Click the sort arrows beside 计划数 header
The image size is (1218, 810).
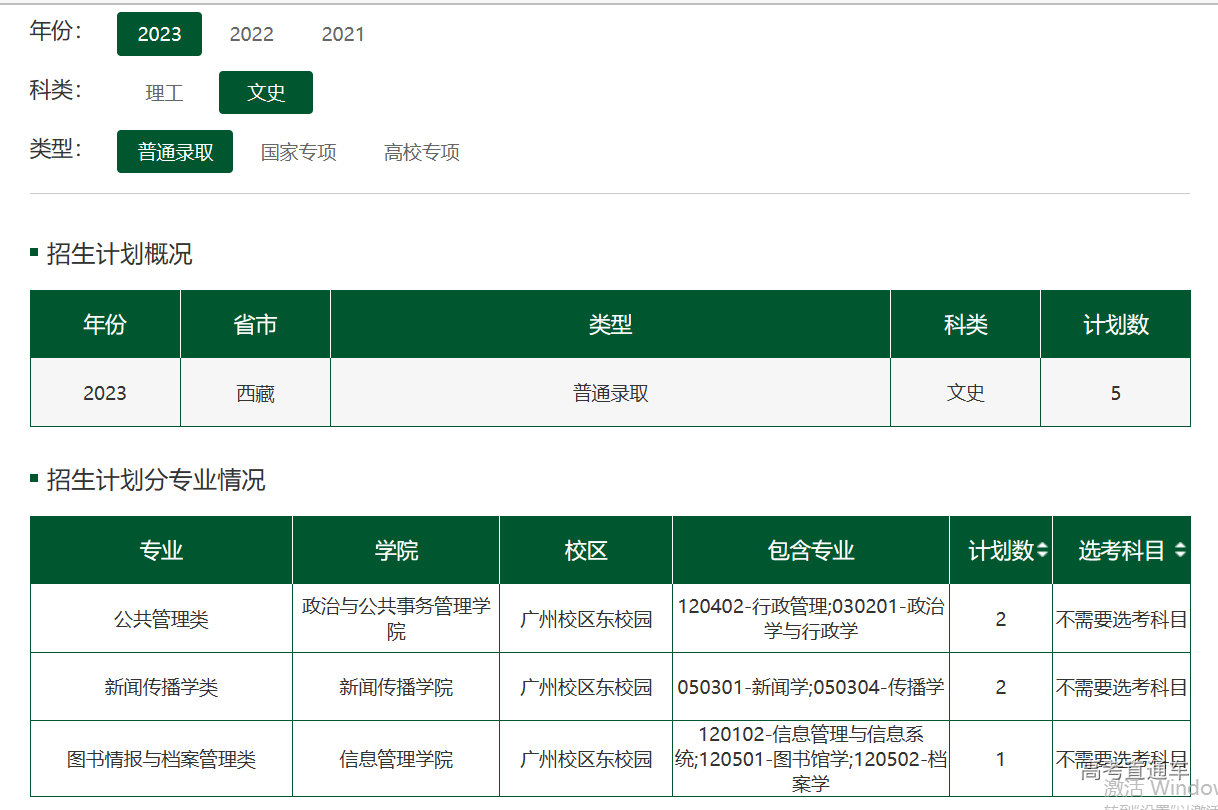point(1043,550)
